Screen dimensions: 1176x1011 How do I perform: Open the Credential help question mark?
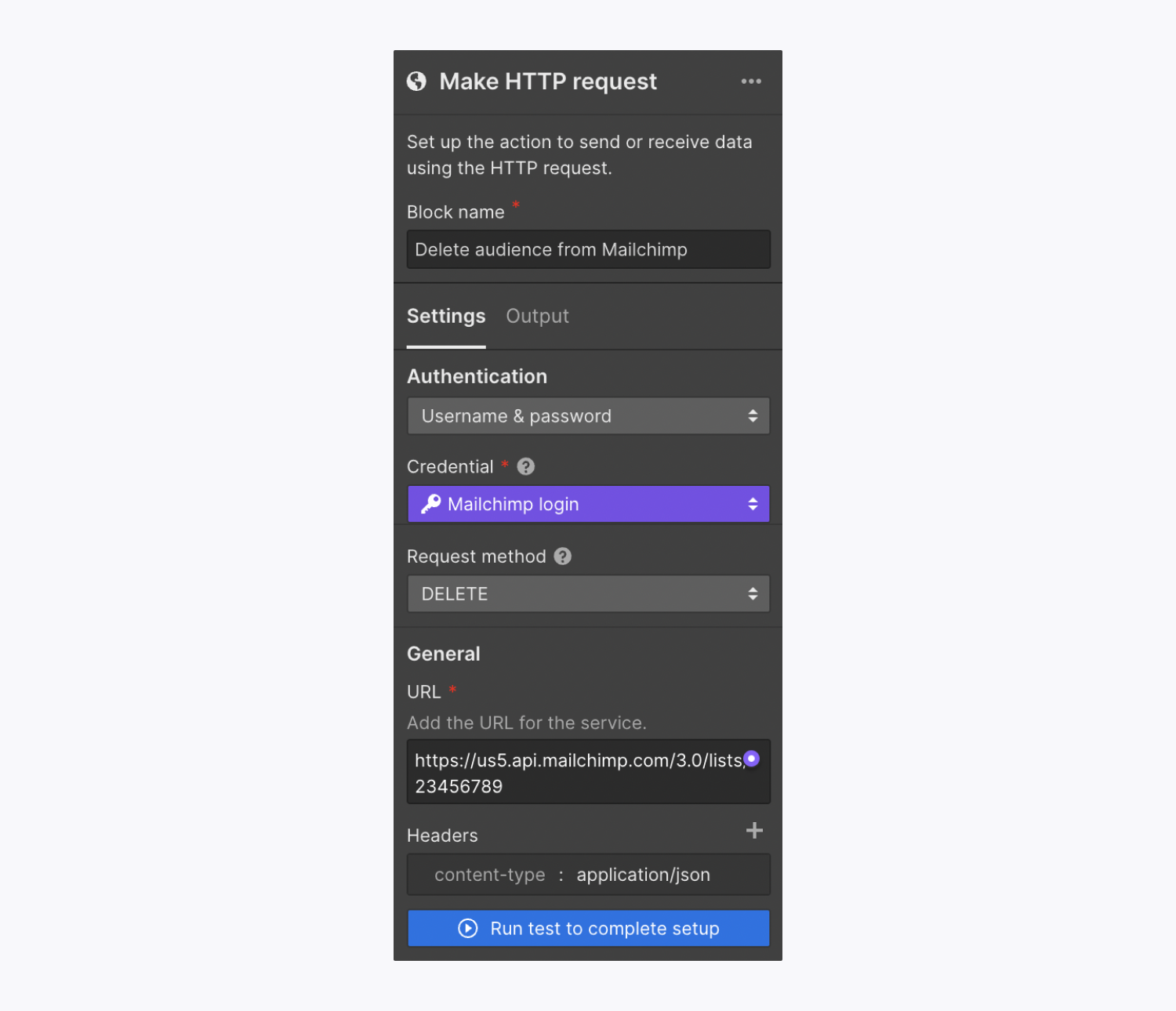pos(526,466)
